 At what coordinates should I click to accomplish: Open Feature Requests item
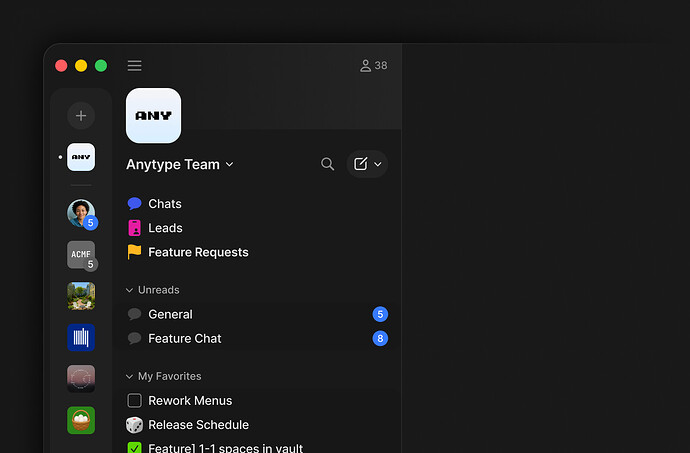pos(257,252)
